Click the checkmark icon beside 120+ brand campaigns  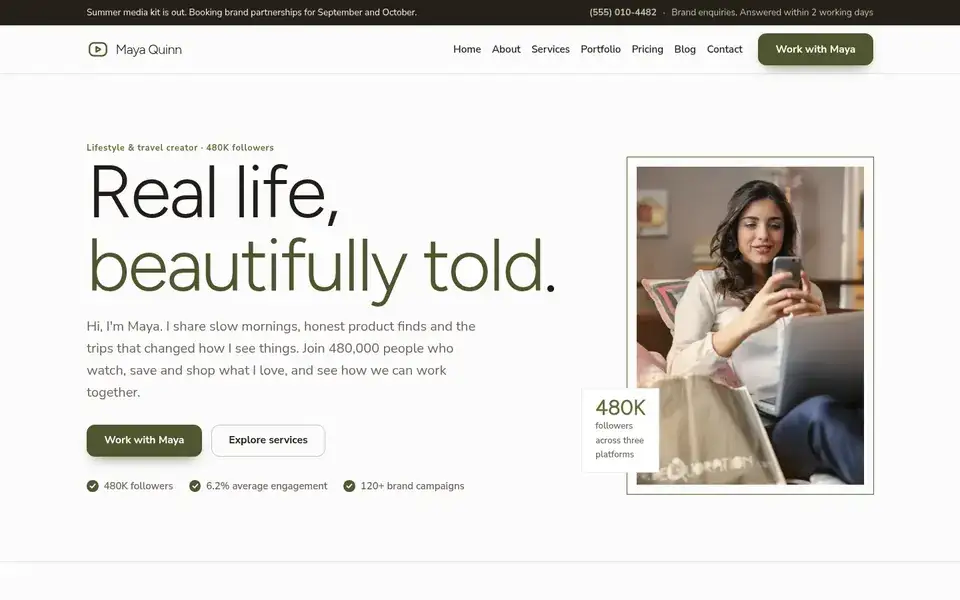pos(349,486)
